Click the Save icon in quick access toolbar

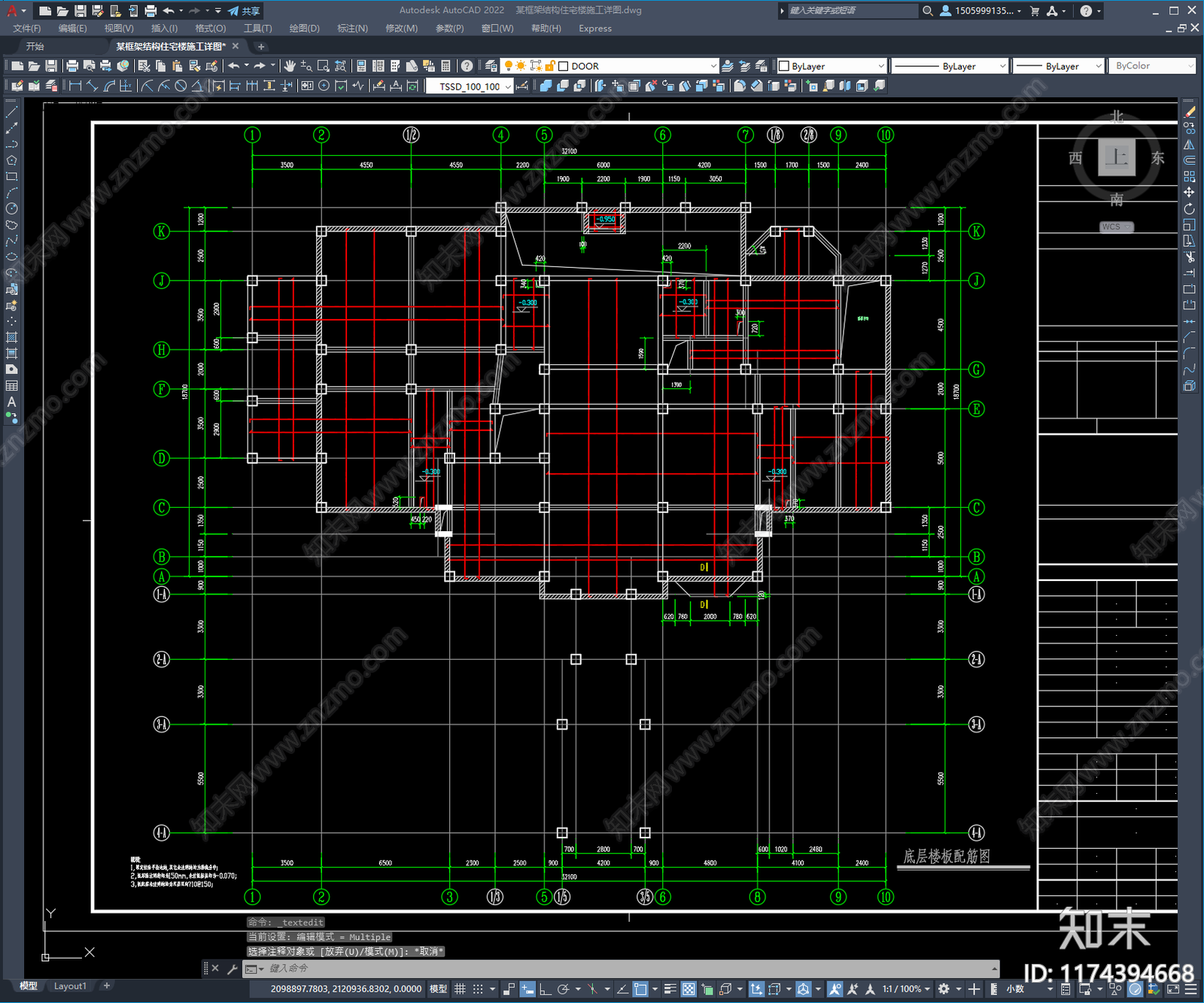[x=80, y=11]
